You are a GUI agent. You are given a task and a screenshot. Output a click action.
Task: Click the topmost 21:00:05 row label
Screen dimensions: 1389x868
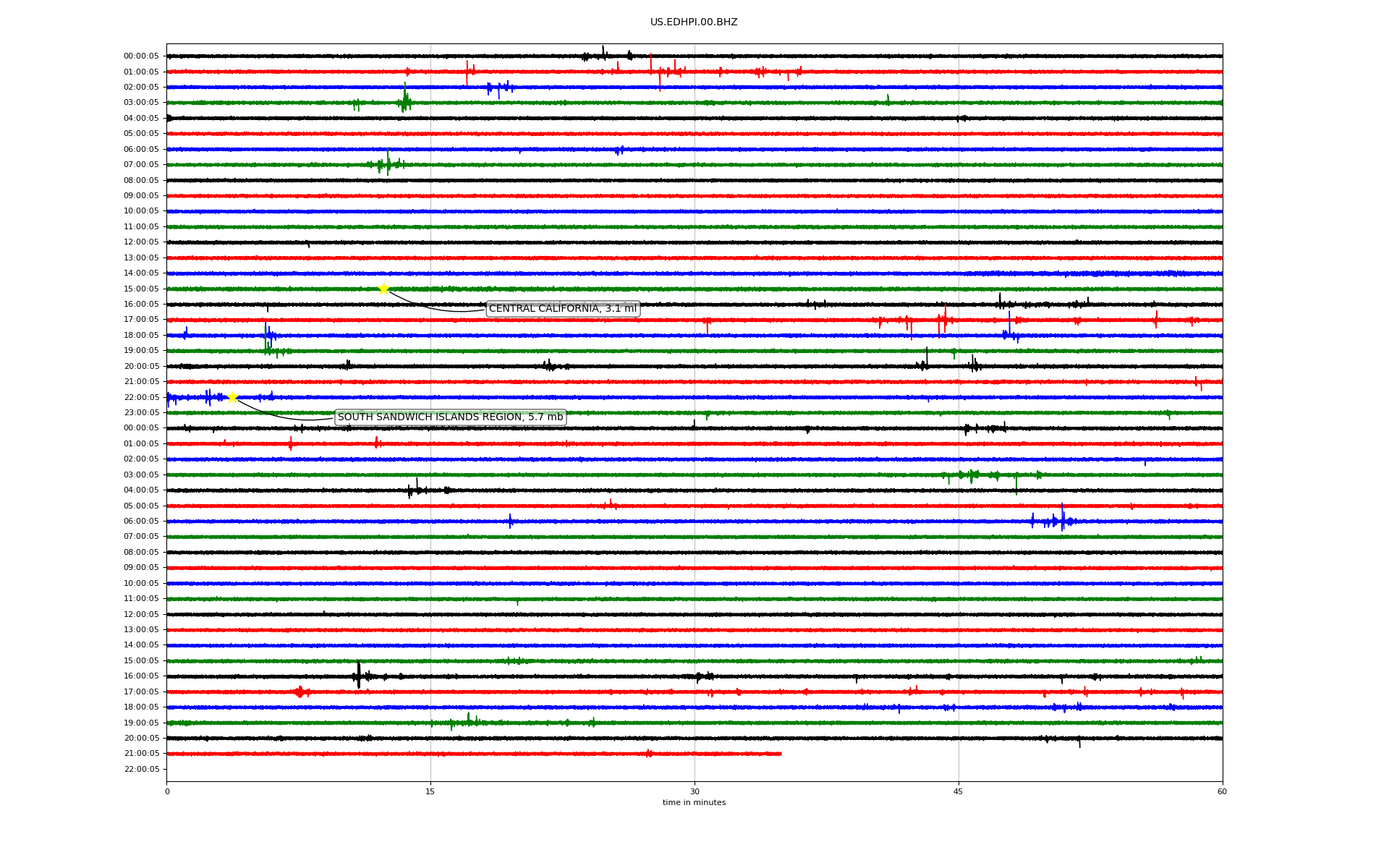[x=141, y=382]
